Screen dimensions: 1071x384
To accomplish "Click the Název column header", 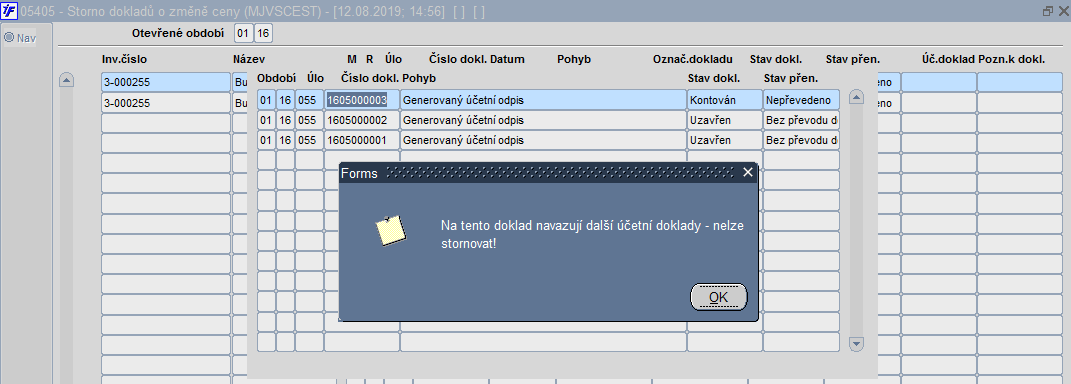I will 249,59.
